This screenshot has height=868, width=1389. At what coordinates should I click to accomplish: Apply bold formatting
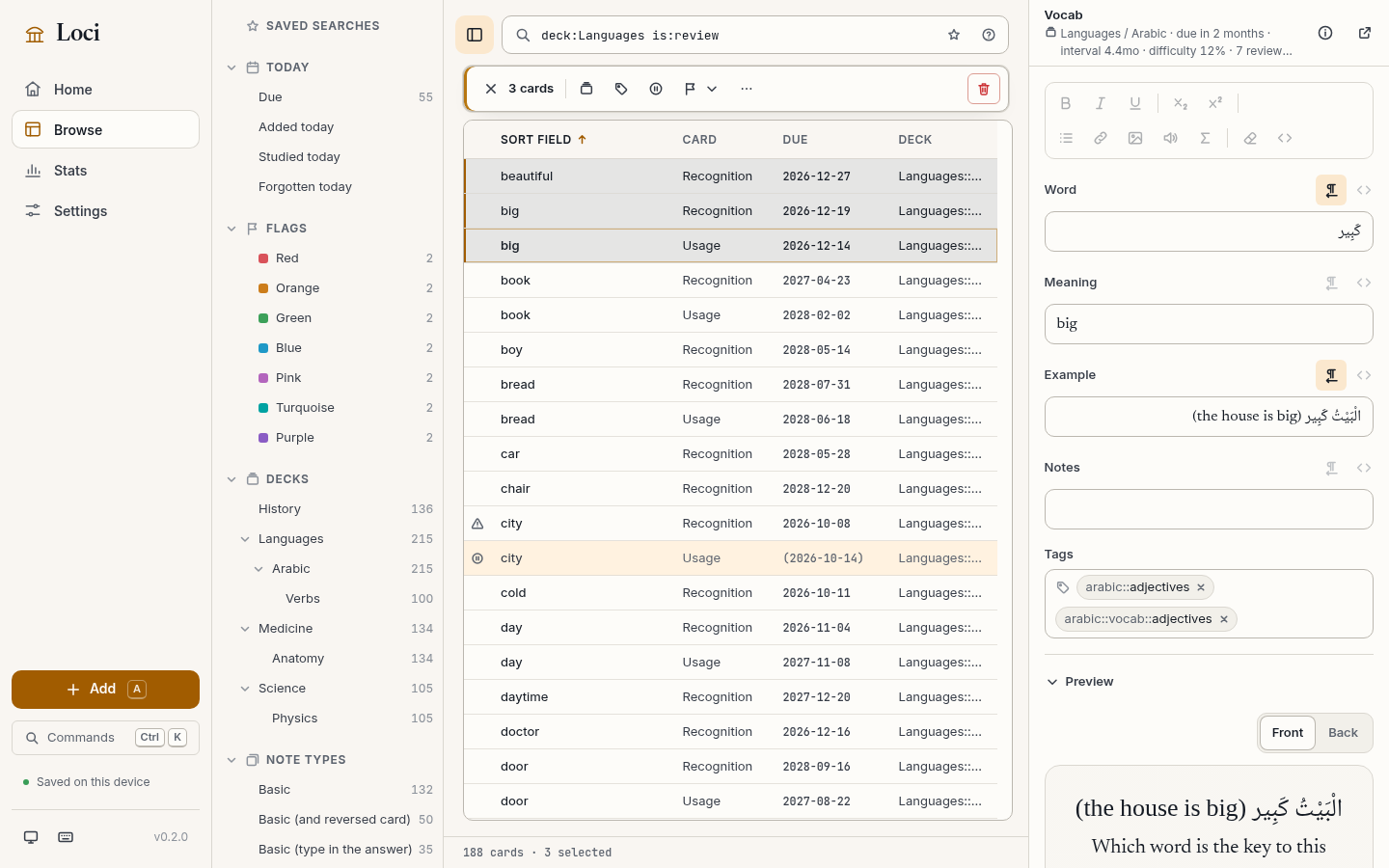point(1066,103)
